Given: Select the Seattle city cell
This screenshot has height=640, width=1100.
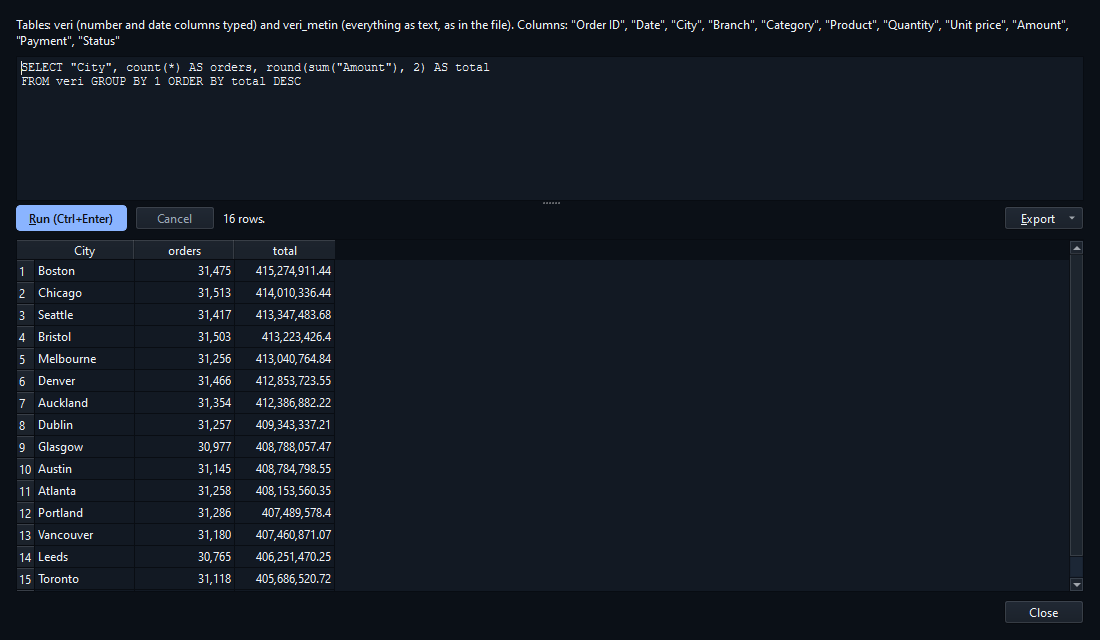Looking at the screenshot, I should pos(84,315).
